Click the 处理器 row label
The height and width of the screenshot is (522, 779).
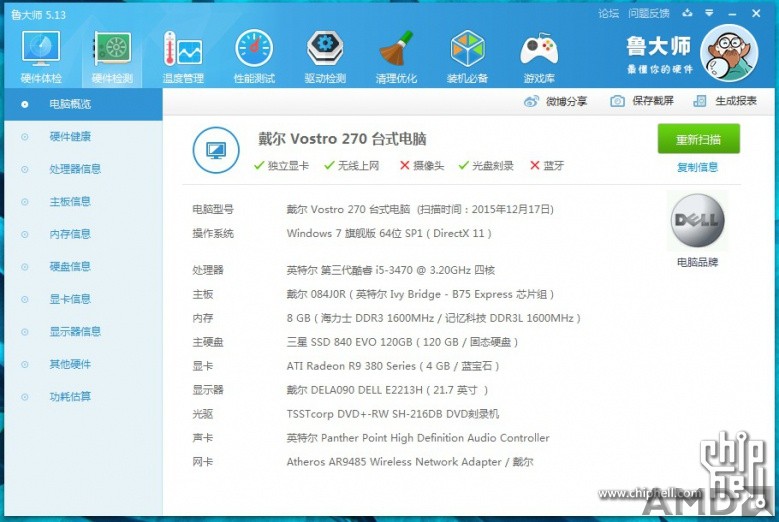coord(208,270)
